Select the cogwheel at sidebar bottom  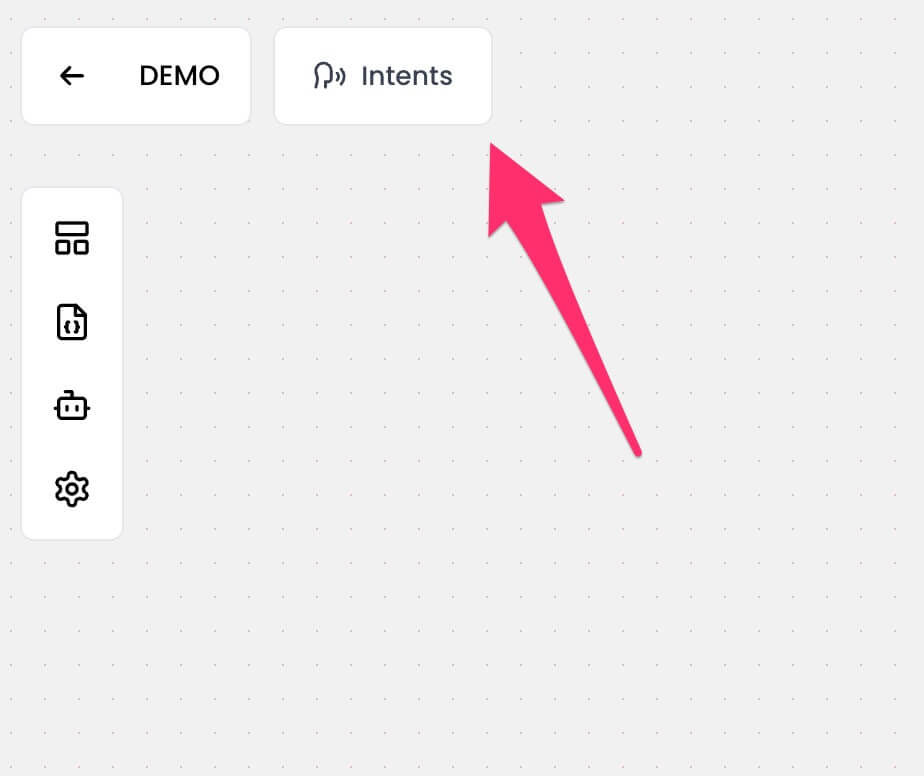click(72, 489)
